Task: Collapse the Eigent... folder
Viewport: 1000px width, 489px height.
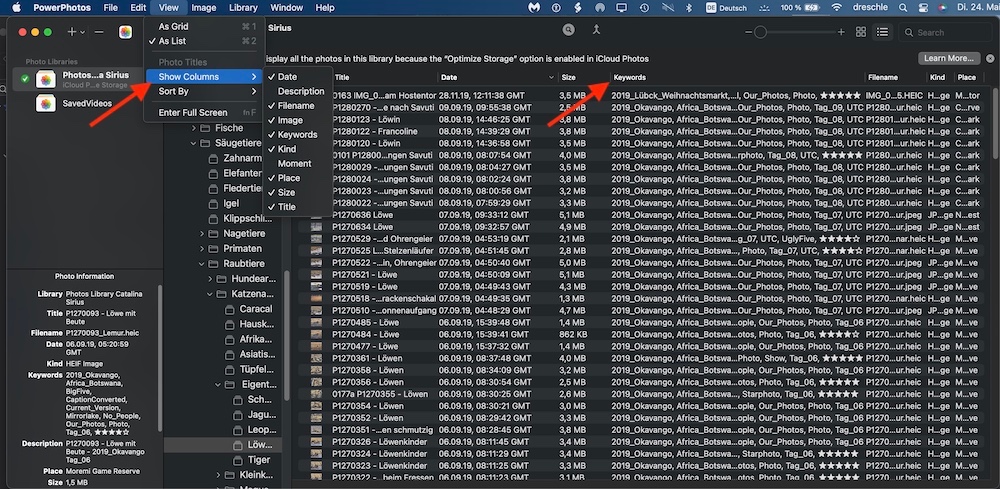Action: (x=219, y=384)
